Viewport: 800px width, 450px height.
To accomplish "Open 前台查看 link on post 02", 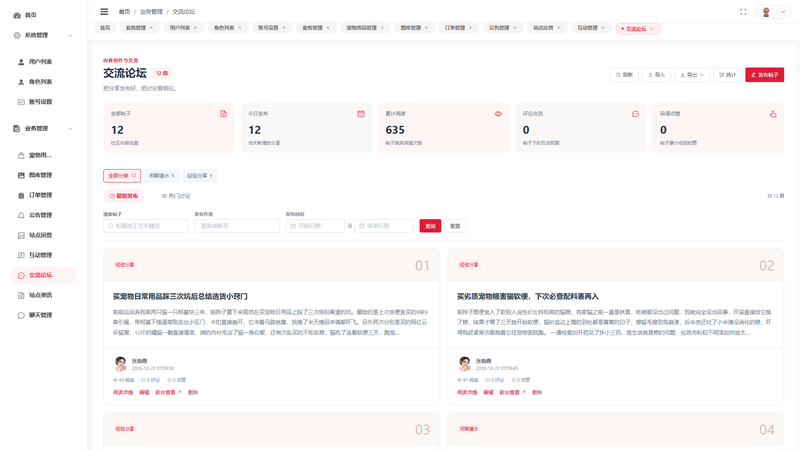I will tap(512, 393).
